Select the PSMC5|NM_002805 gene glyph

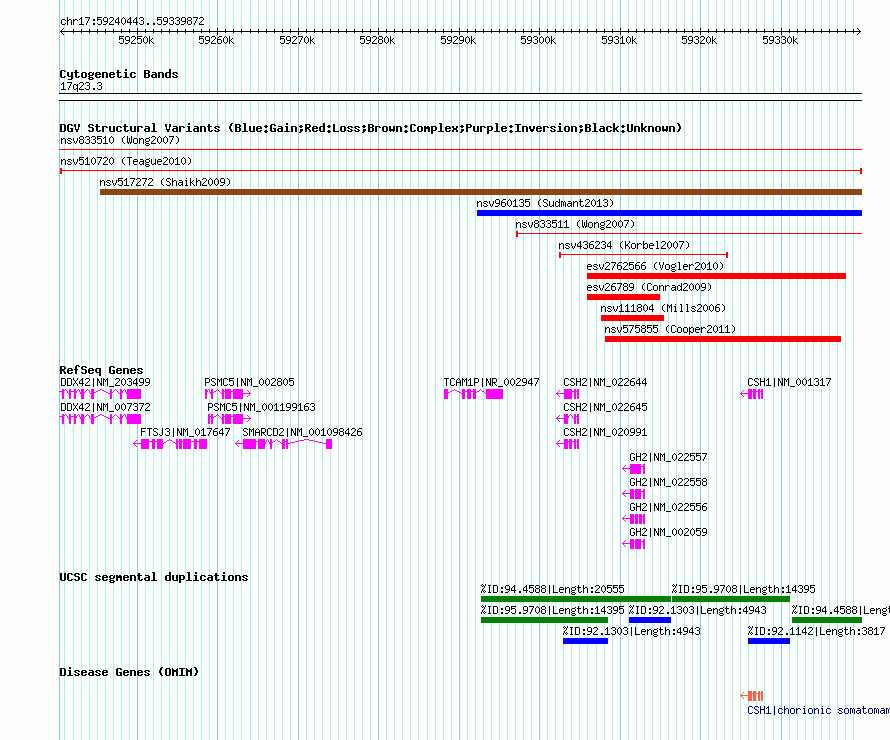228,394
